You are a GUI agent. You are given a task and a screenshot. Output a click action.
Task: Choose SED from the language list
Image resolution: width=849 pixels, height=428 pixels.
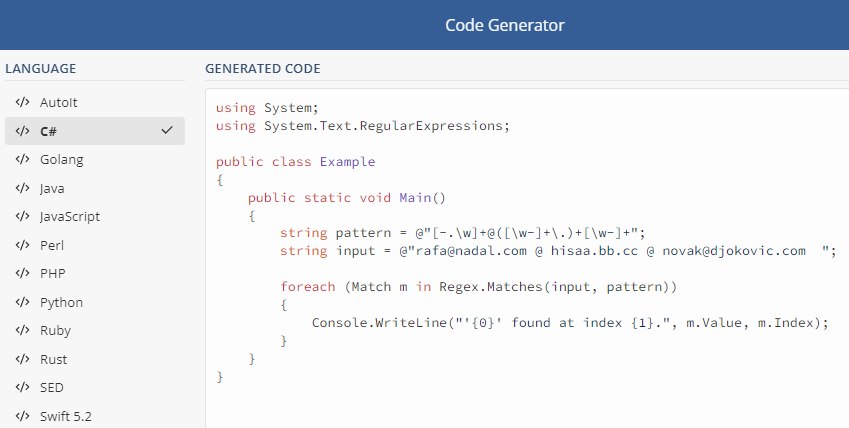click(x=53, y=388)
